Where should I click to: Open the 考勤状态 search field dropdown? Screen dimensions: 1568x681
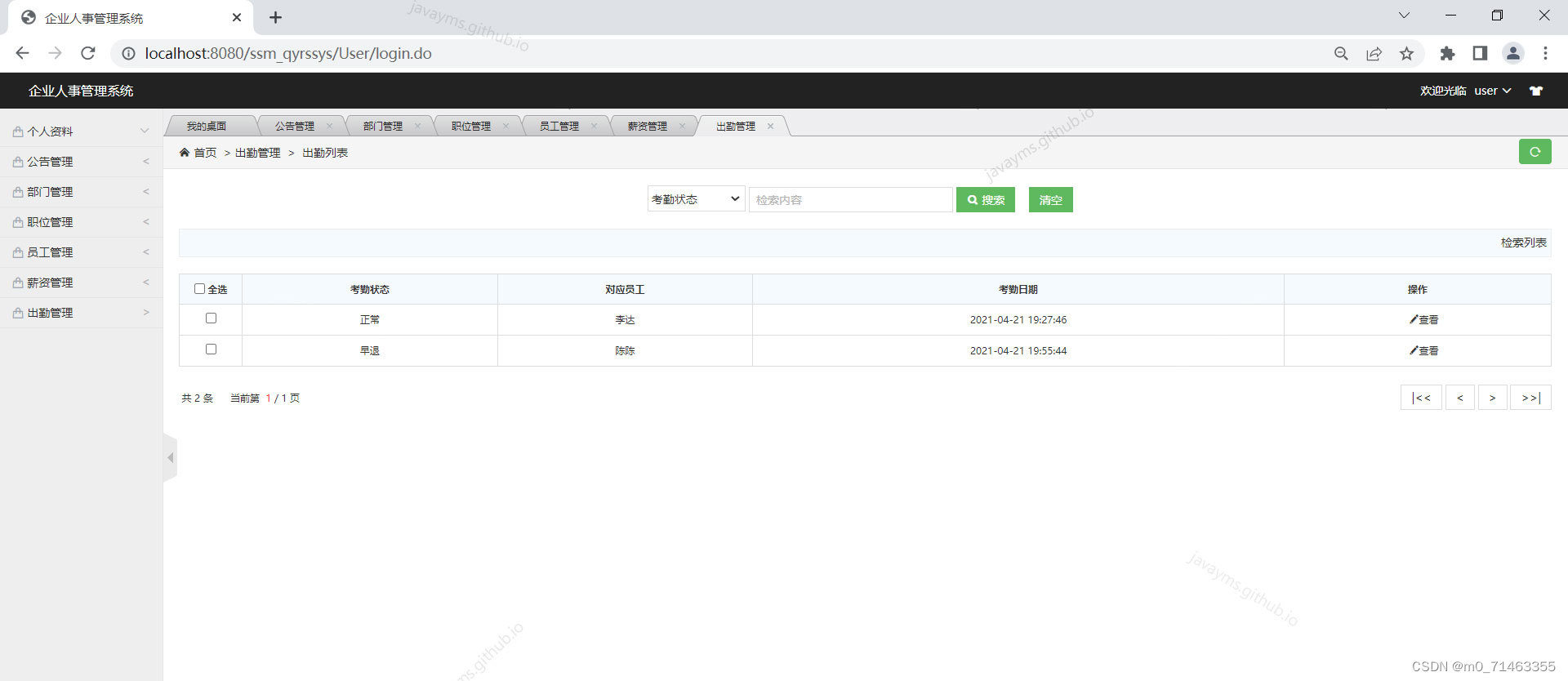pos(696,199)
